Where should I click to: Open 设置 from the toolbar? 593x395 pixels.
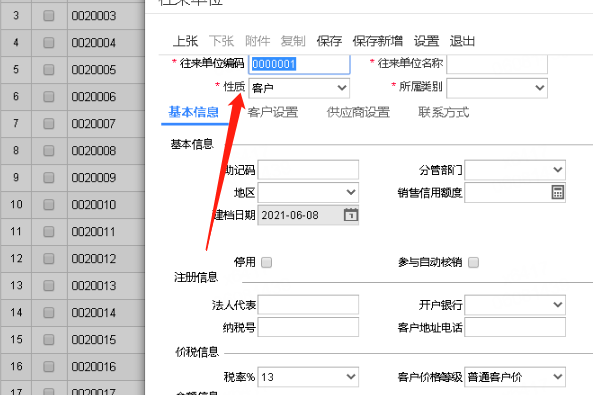426,41
